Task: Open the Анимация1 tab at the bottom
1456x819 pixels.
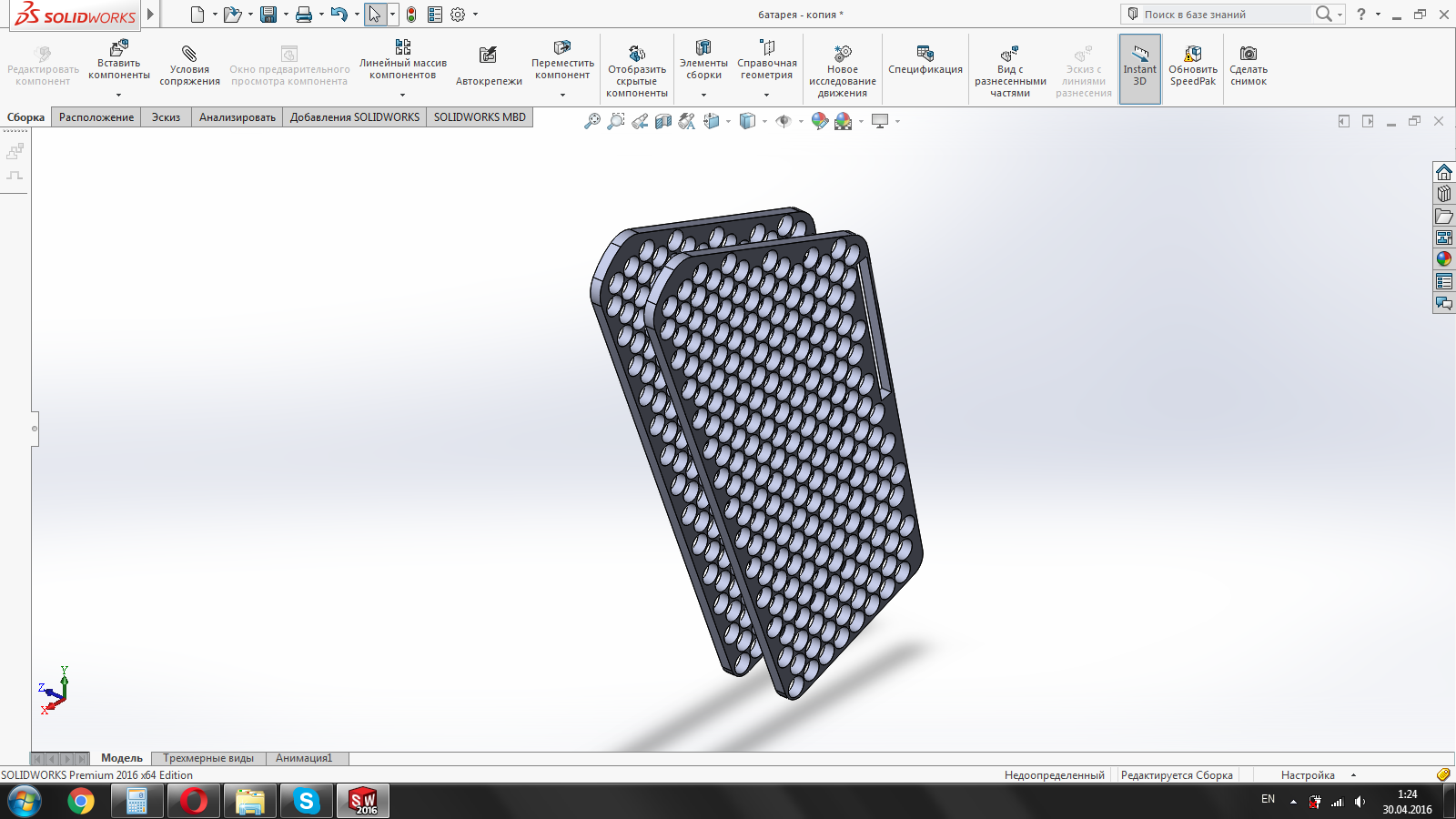Action: pyautogui.click(x=304, y=758)
